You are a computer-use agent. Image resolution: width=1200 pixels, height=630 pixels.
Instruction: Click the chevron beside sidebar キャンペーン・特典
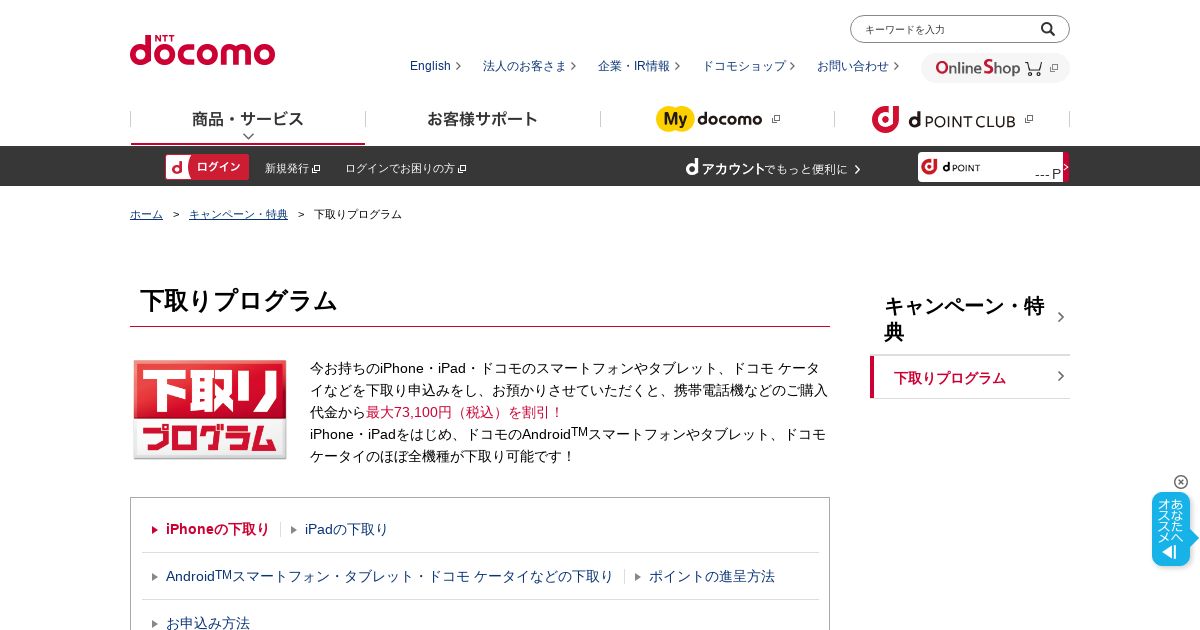(1061, 317)
